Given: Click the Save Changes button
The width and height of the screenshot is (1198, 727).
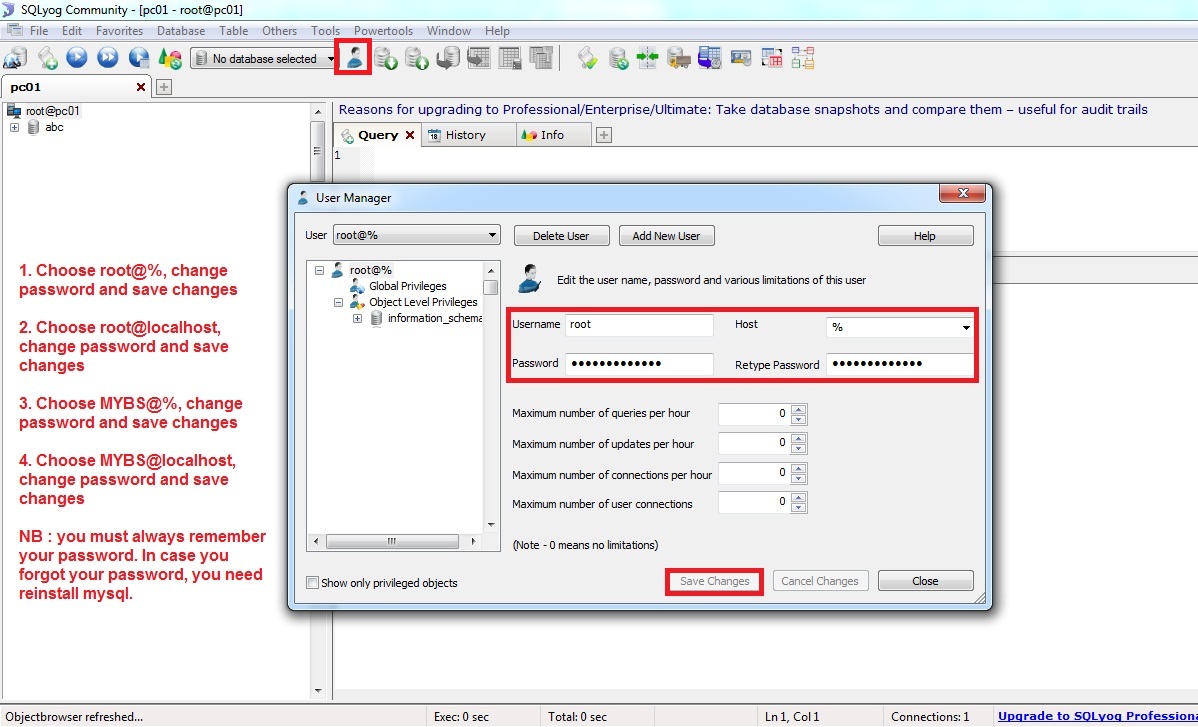Looking at the screenshot, I should pos(714,581).
